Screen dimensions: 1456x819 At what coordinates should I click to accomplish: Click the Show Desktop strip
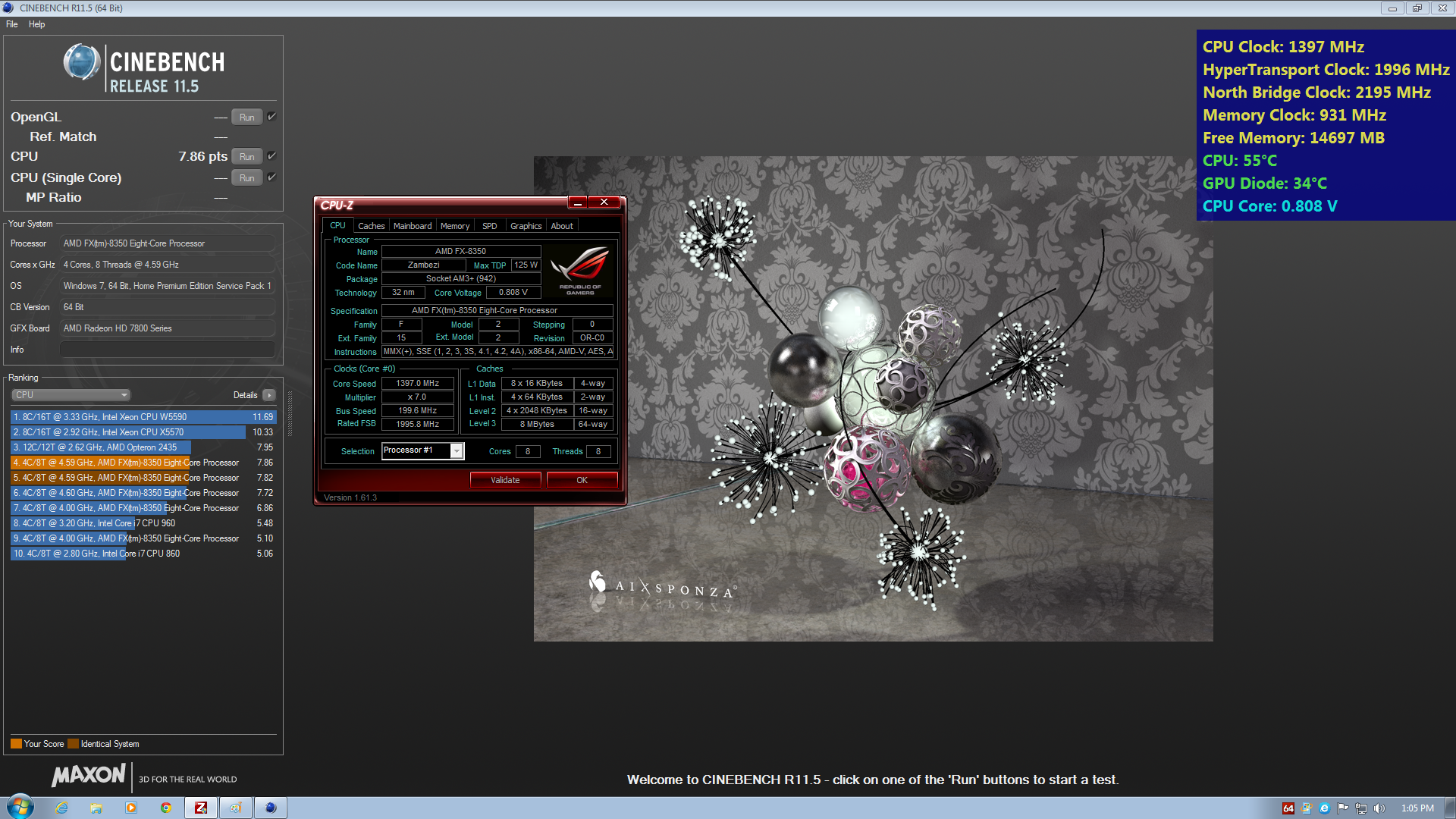pyautogui.click(x=1450, y=808)
